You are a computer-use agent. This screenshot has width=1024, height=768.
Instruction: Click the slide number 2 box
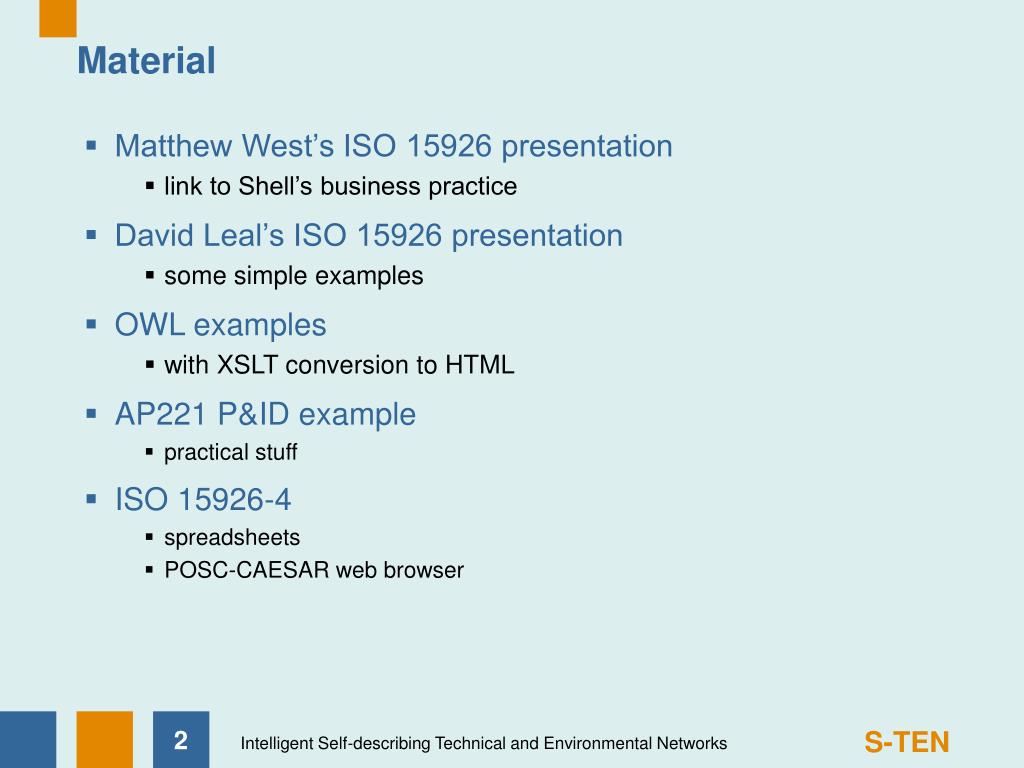(181, 739)
